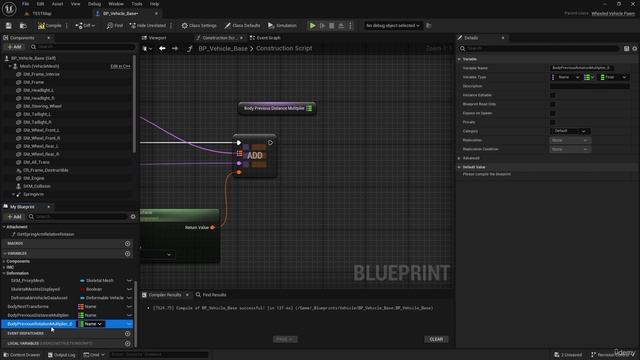Switch to Find Results tab
The width and height of the screenshot is (640, 360).
(x=211, y=295)
